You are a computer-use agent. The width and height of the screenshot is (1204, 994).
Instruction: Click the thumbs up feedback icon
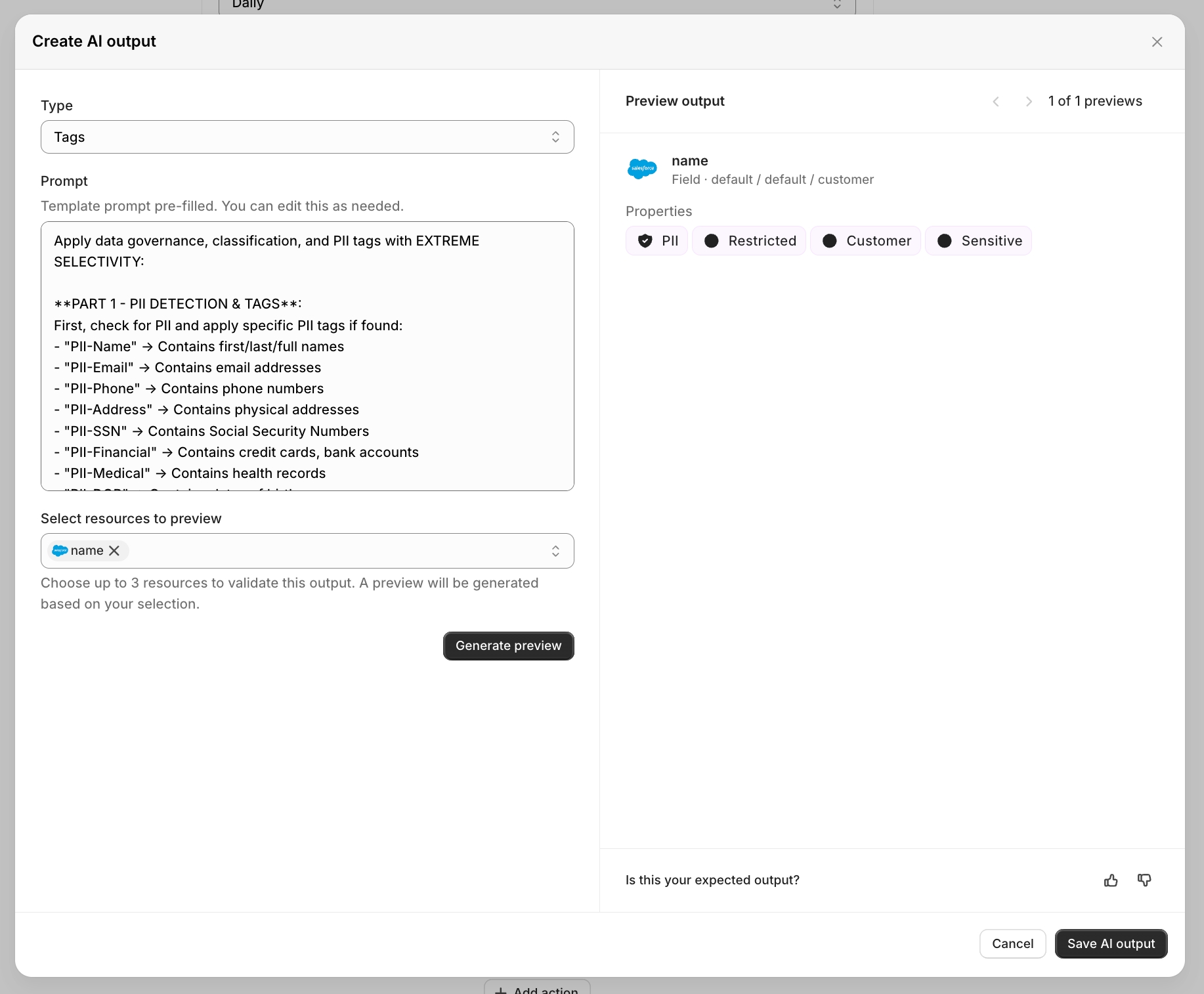[1111, 880]
